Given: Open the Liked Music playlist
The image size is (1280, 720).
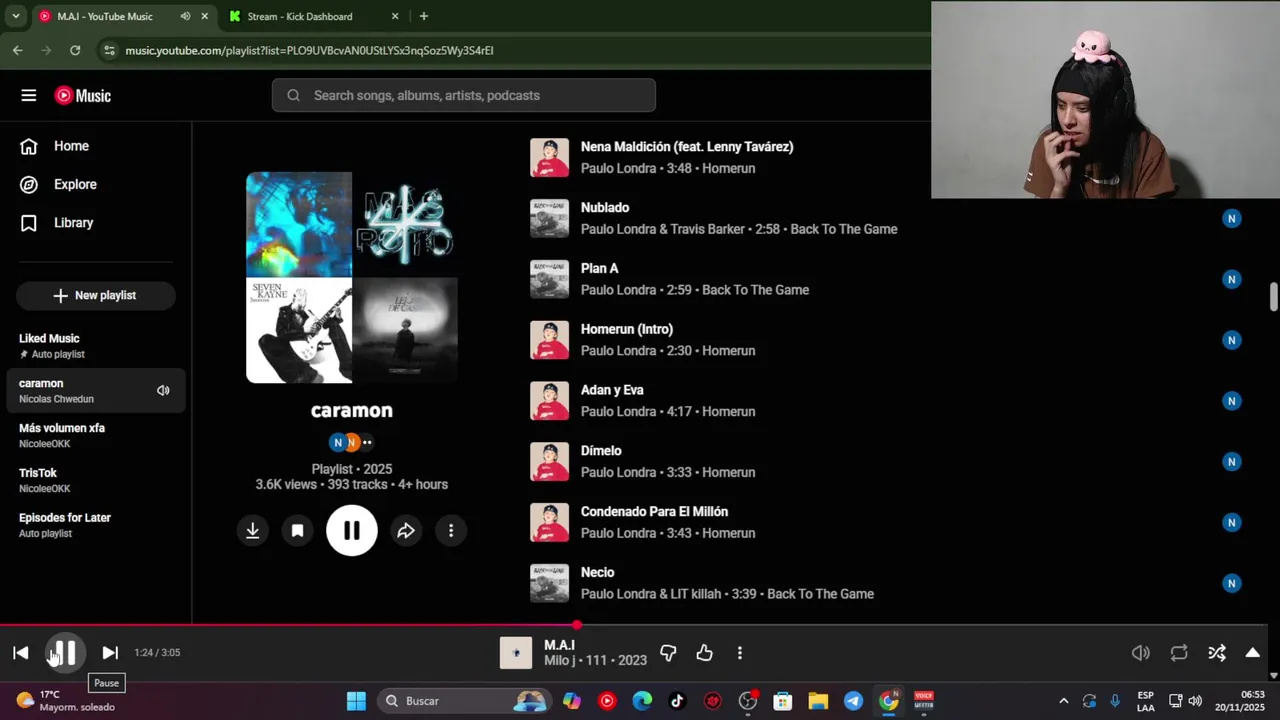Looking at the screenshot, I should tap(96, 346).
